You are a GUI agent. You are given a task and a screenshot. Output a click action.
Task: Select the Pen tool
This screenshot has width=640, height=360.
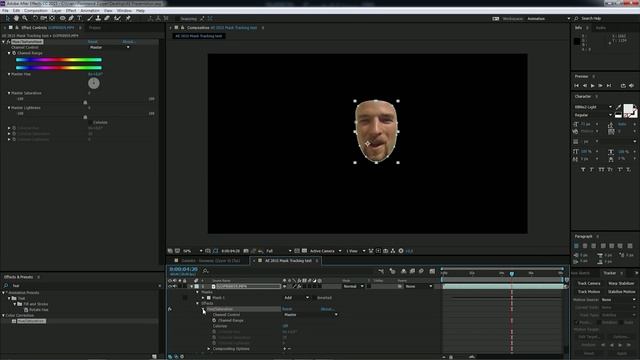tap(71, 18)
